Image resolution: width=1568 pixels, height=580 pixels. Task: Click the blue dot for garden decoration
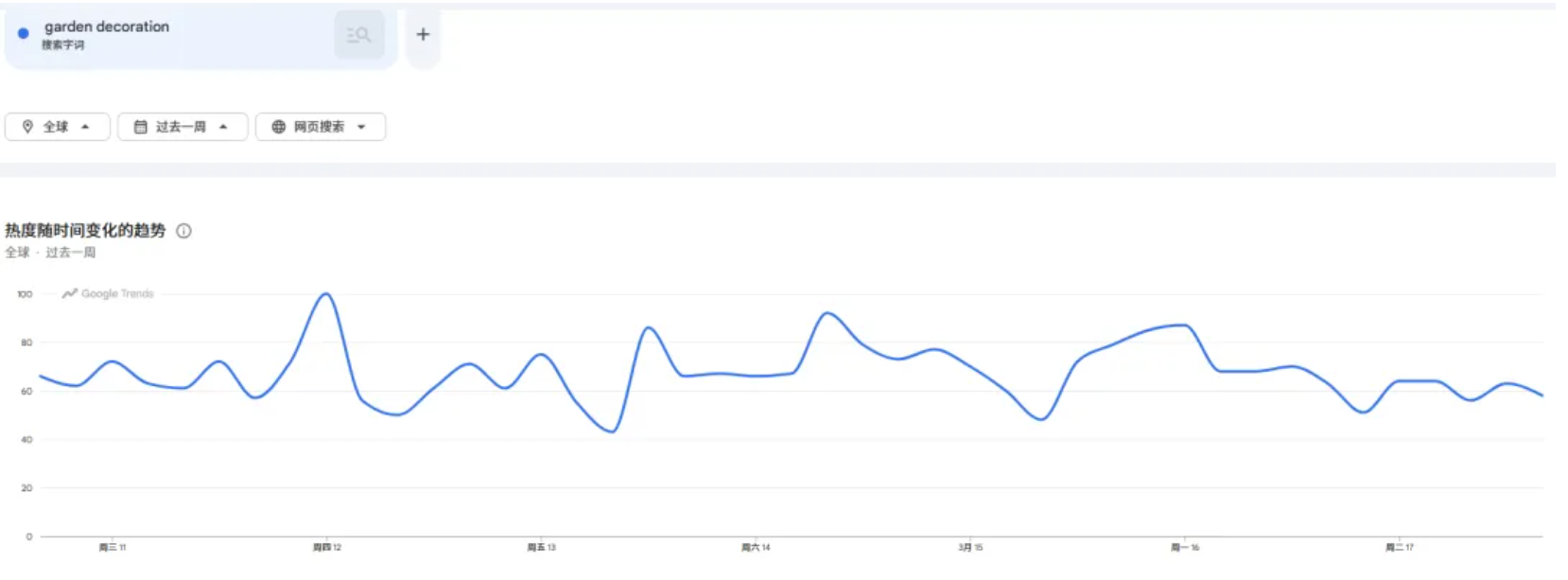click(x=24, y=33)
